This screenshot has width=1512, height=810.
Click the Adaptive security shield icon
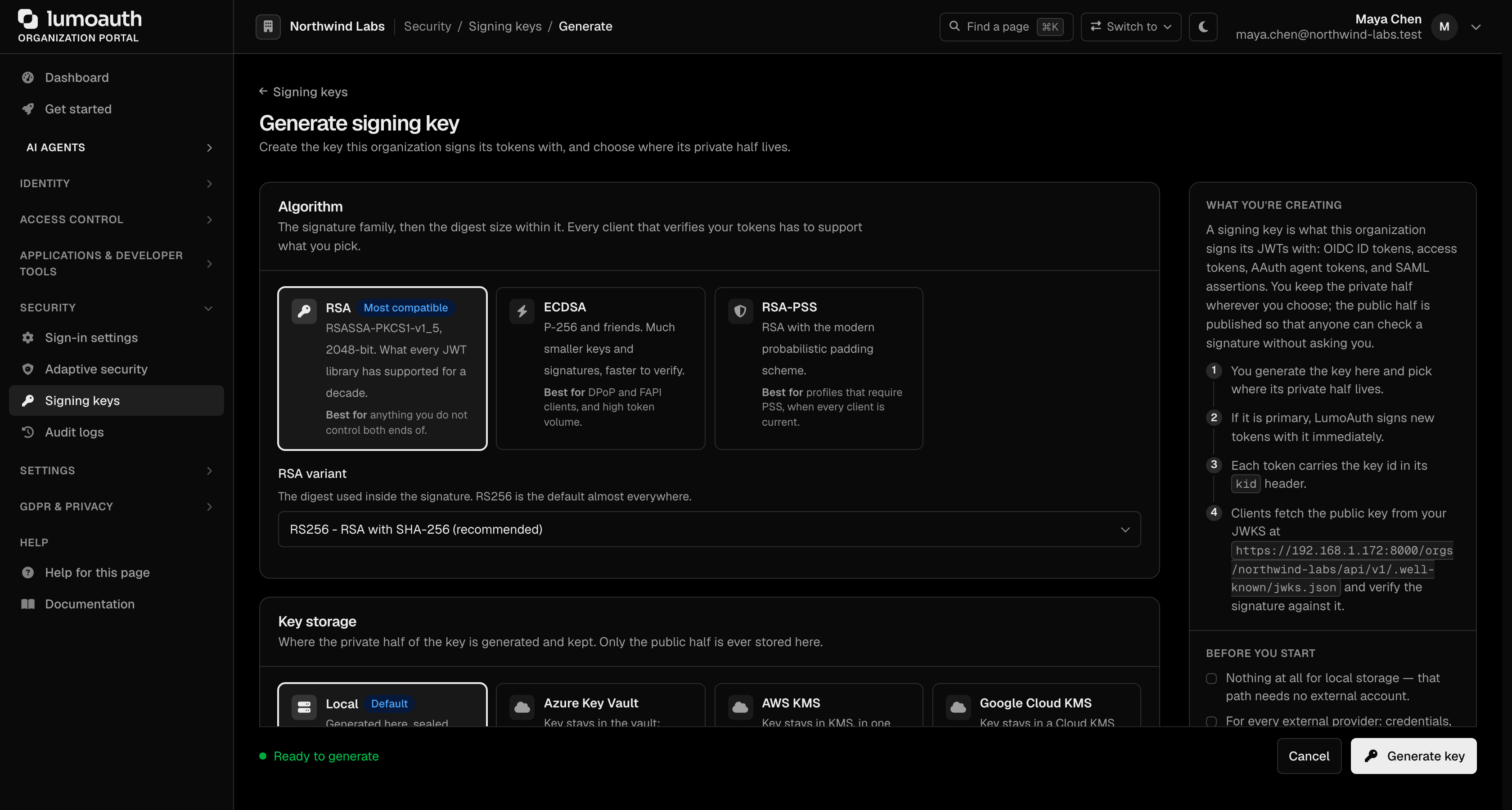pos(27,369)
